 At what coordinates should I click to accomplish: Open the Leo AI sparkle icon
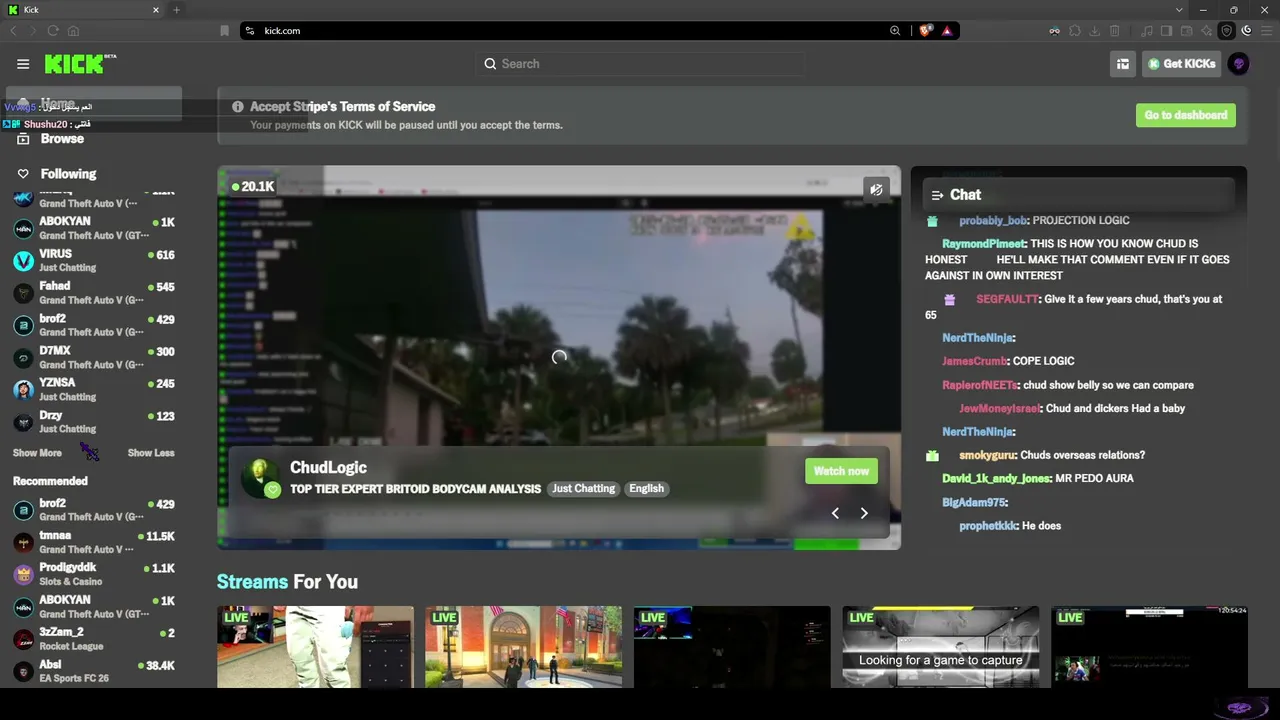pyautogui.click(x=1207, y=31)
